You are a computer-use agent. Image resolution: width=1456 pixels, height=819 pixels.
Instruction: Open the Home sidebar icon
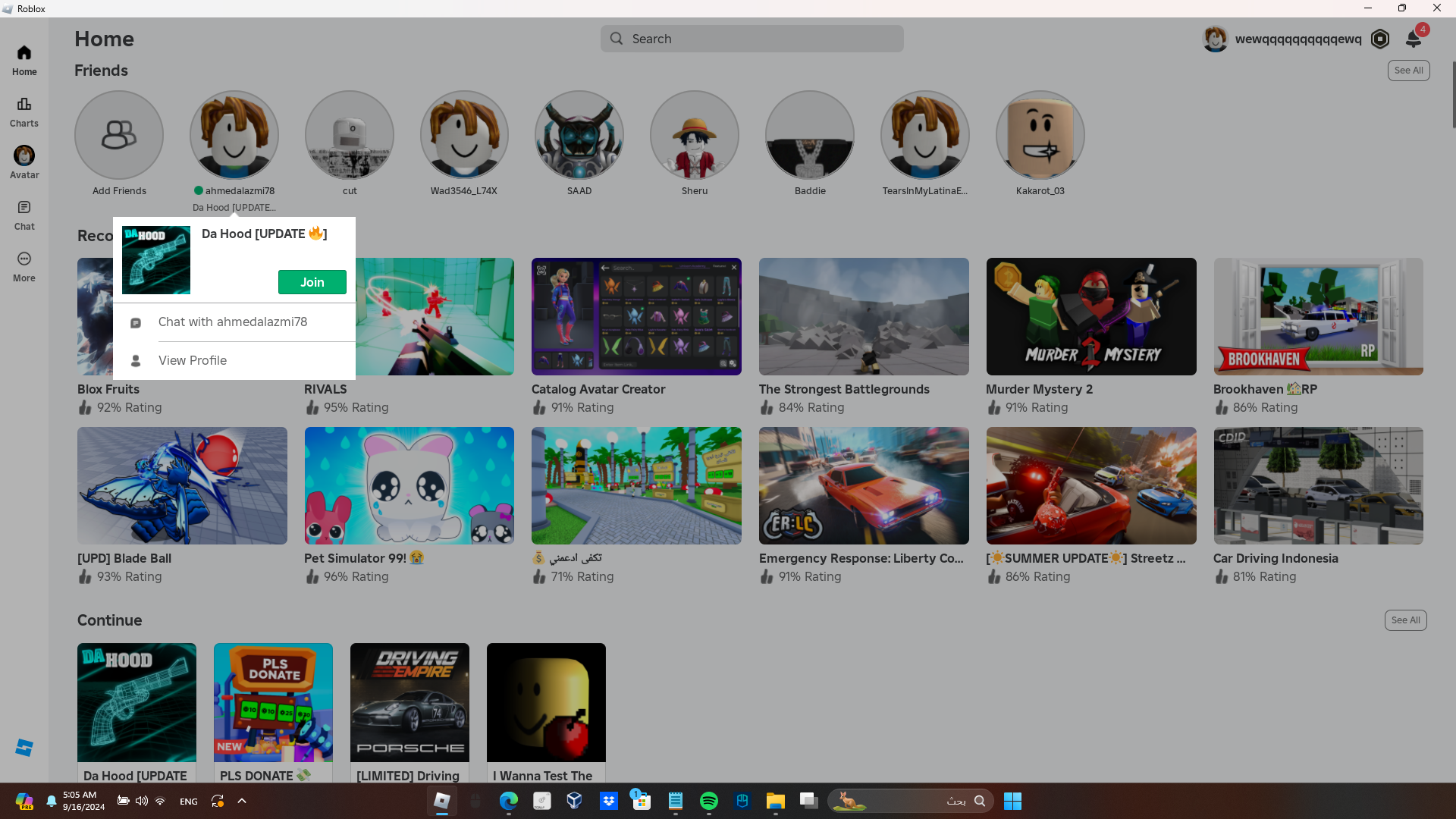pyautogui.click(x=24, y=60)
